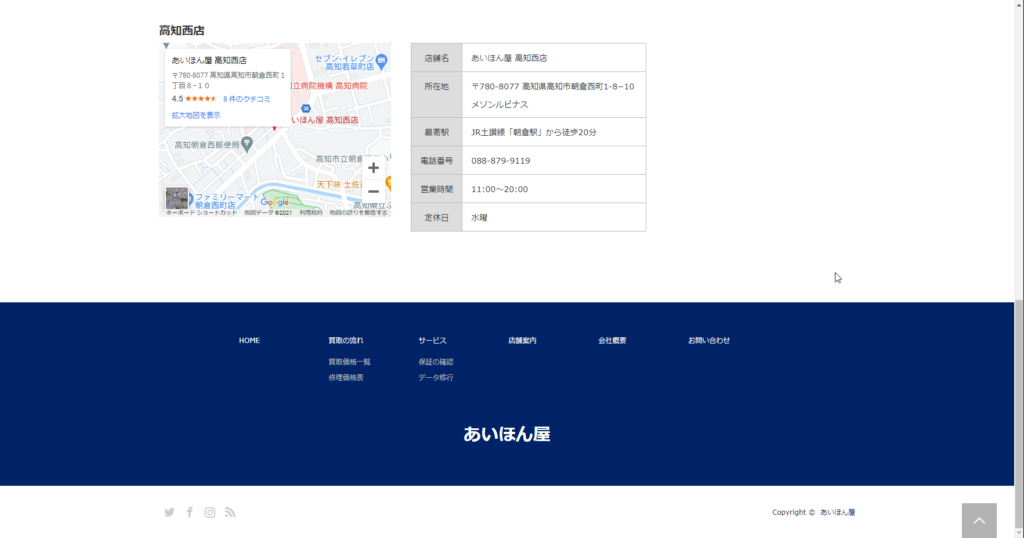The height and width of the screenshot is (538, 1024).
Task: Open 修理価格表 footer link
Action: click(x=346, y=377)
